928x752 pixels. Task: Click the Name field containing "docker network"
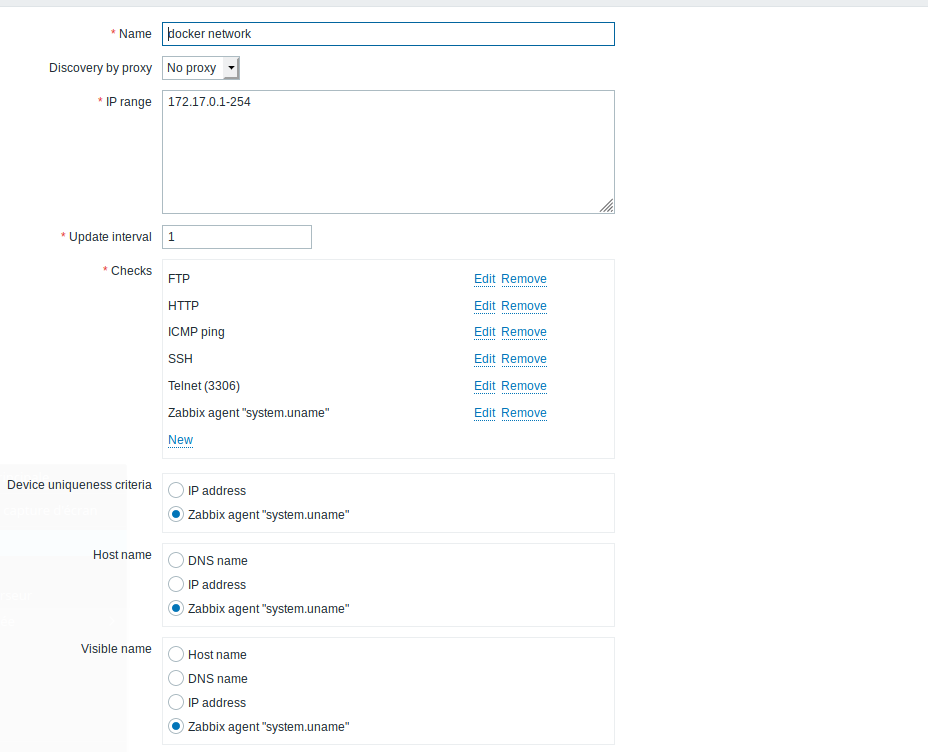coord(388,33)
